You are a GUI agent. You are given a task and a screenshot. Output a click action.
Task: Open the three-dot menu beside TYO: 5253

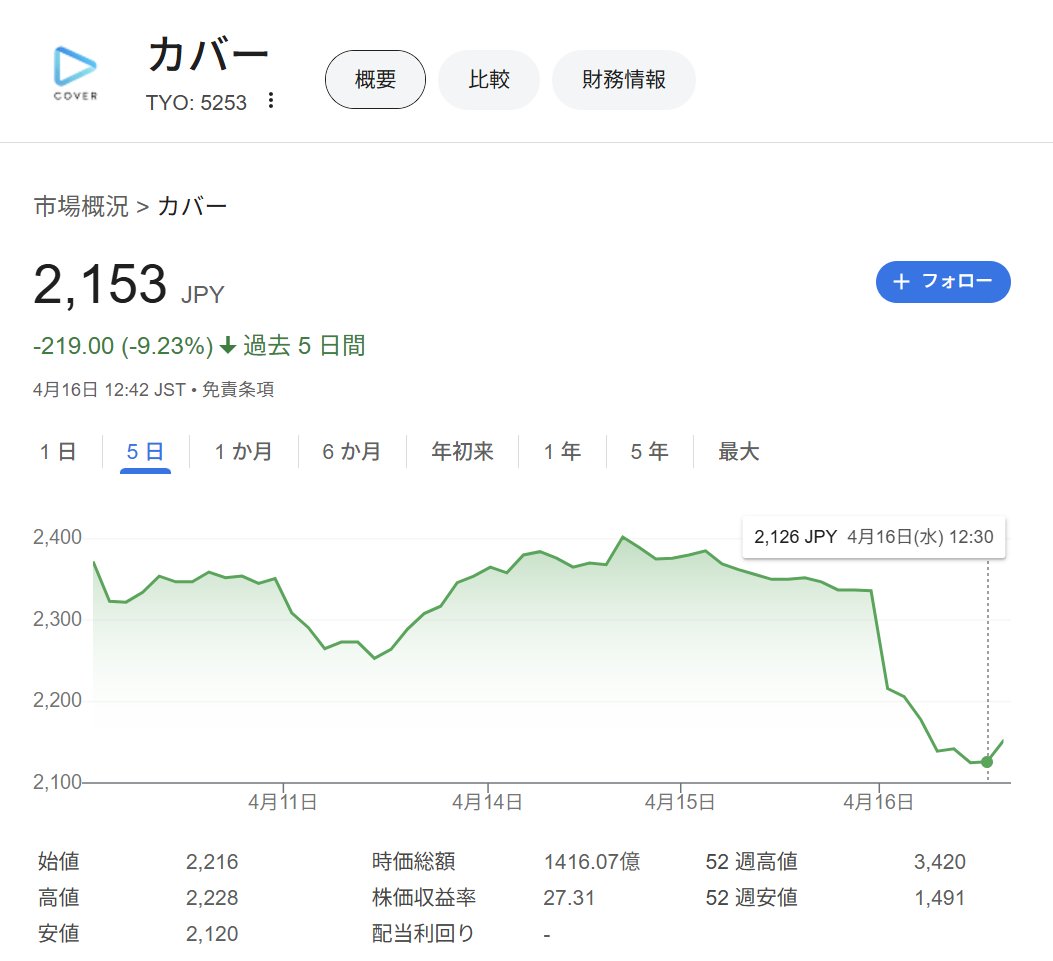pyautogui.click(x=270, y=101)
